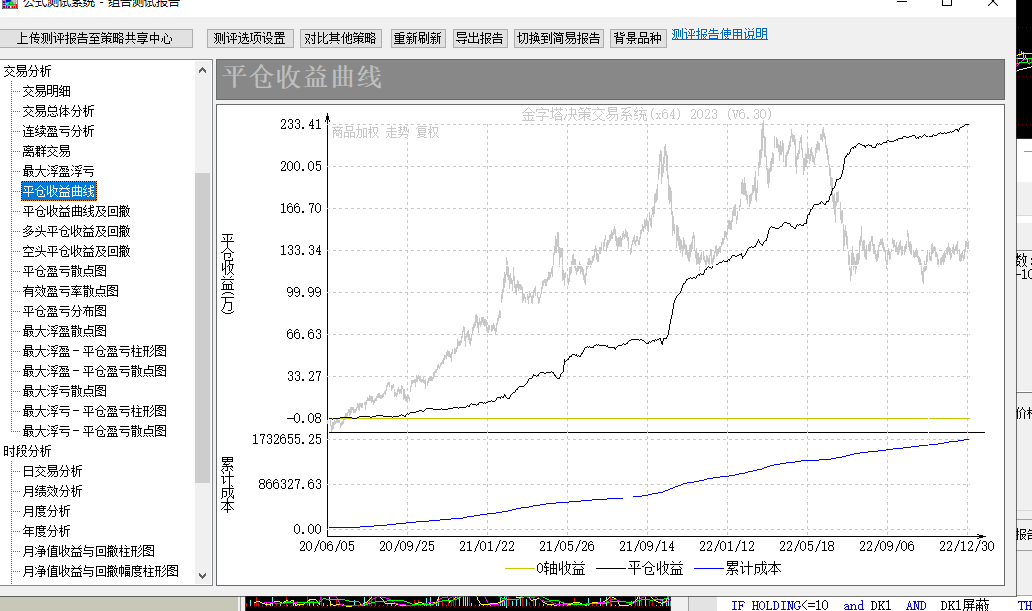Viewport: 1032px width, 611px height.
Task: Open 最大浮亏－平仓盈亏散点图 item
Action: click(x=95, y=431)
